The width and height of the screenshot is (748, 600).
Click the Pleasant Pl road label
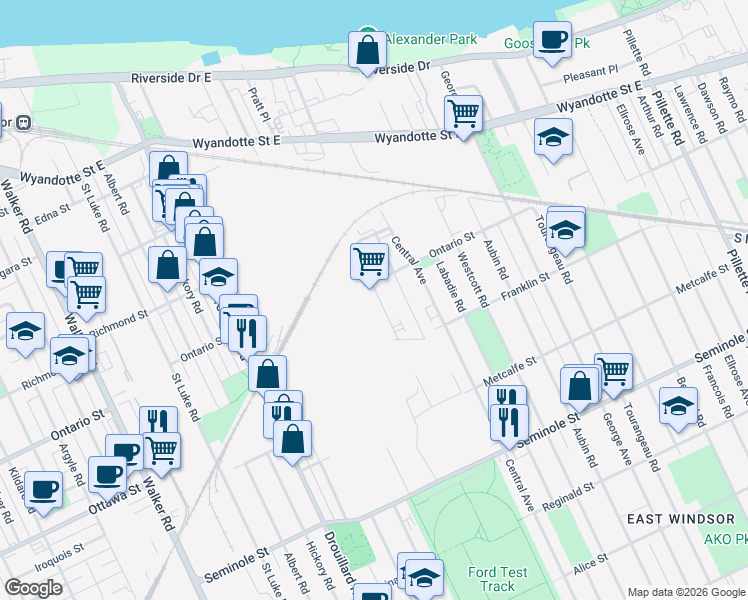(591, 74)
